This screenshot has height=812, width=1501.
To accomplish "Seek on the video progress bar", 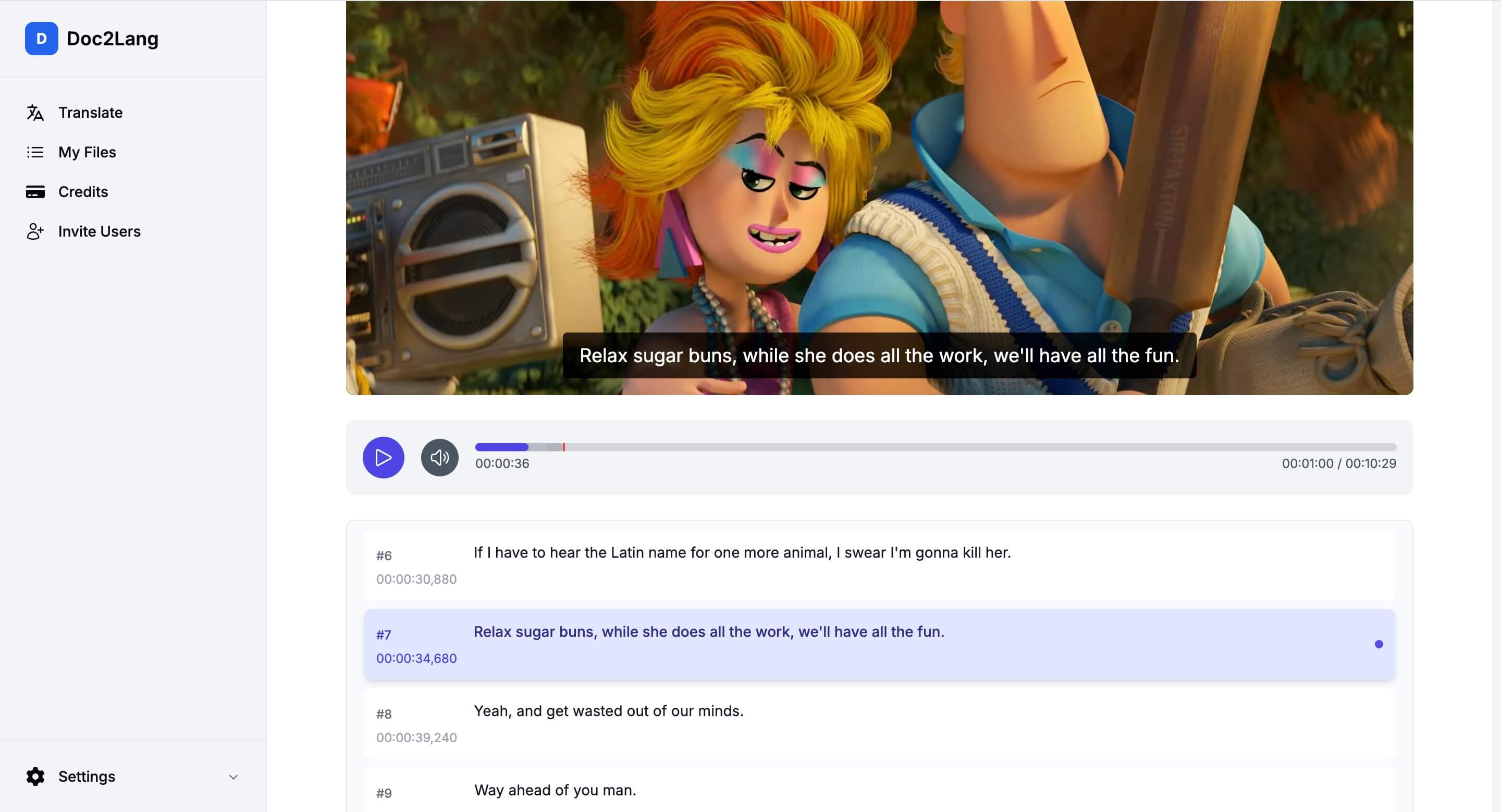I will pyautogui.click(x=936, y=447).
